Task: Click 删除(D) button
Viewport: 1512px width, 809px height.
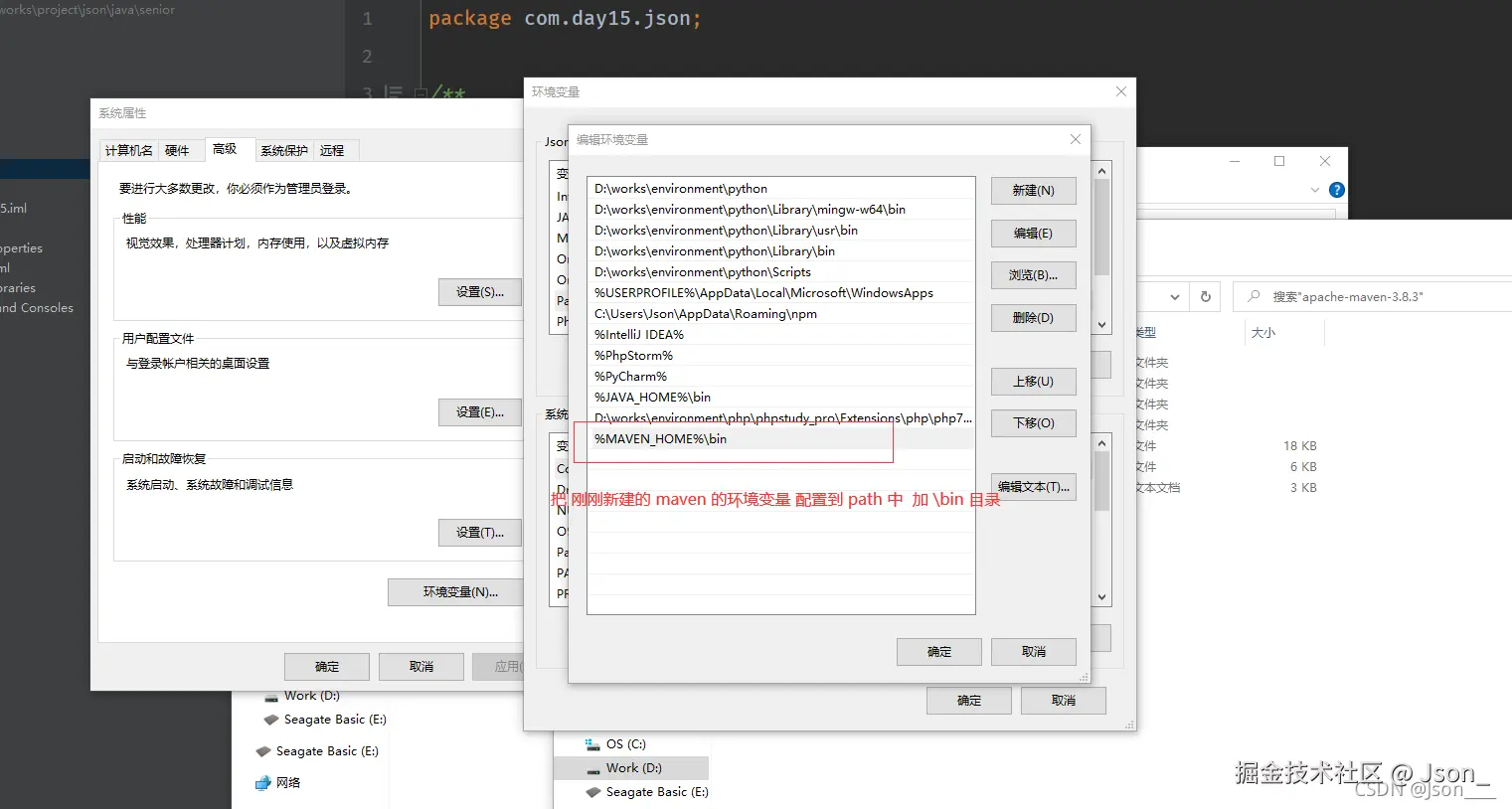Action: coord(1034,318)
